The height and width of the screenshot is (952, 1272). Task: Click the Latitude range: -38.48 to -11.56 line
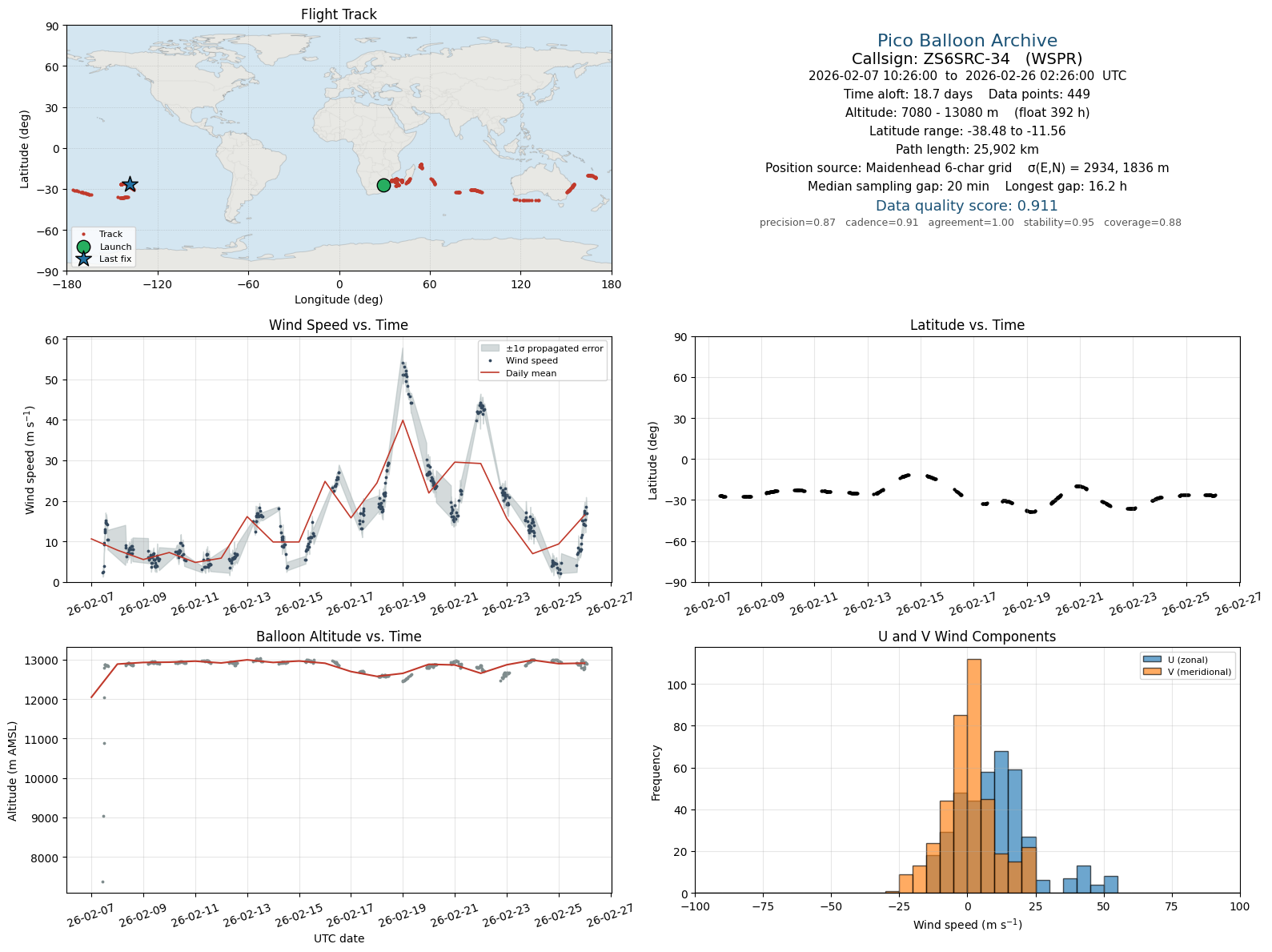pos(967,131)
